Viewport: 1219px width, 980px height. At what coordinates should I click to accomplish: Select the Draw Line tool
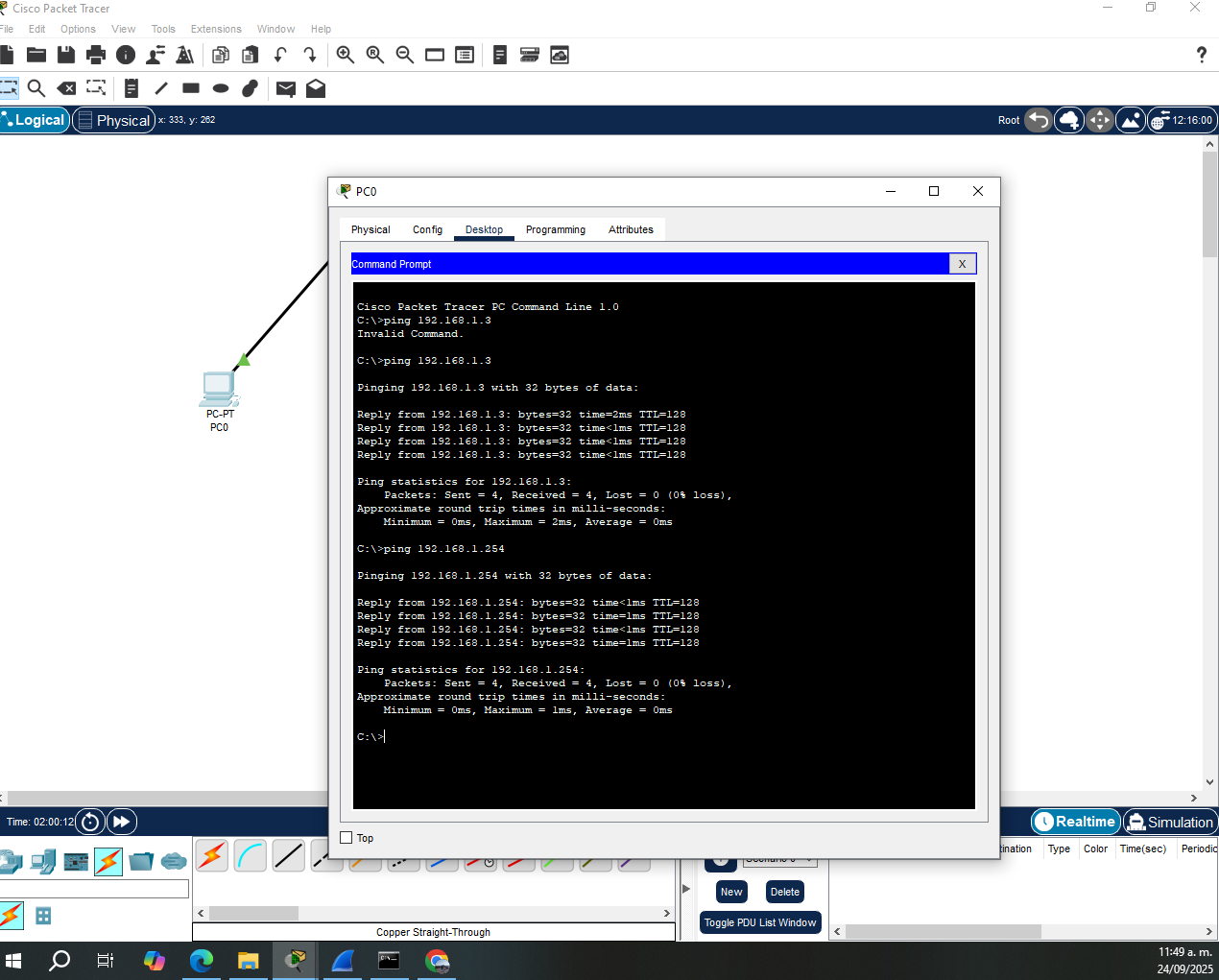161,88
